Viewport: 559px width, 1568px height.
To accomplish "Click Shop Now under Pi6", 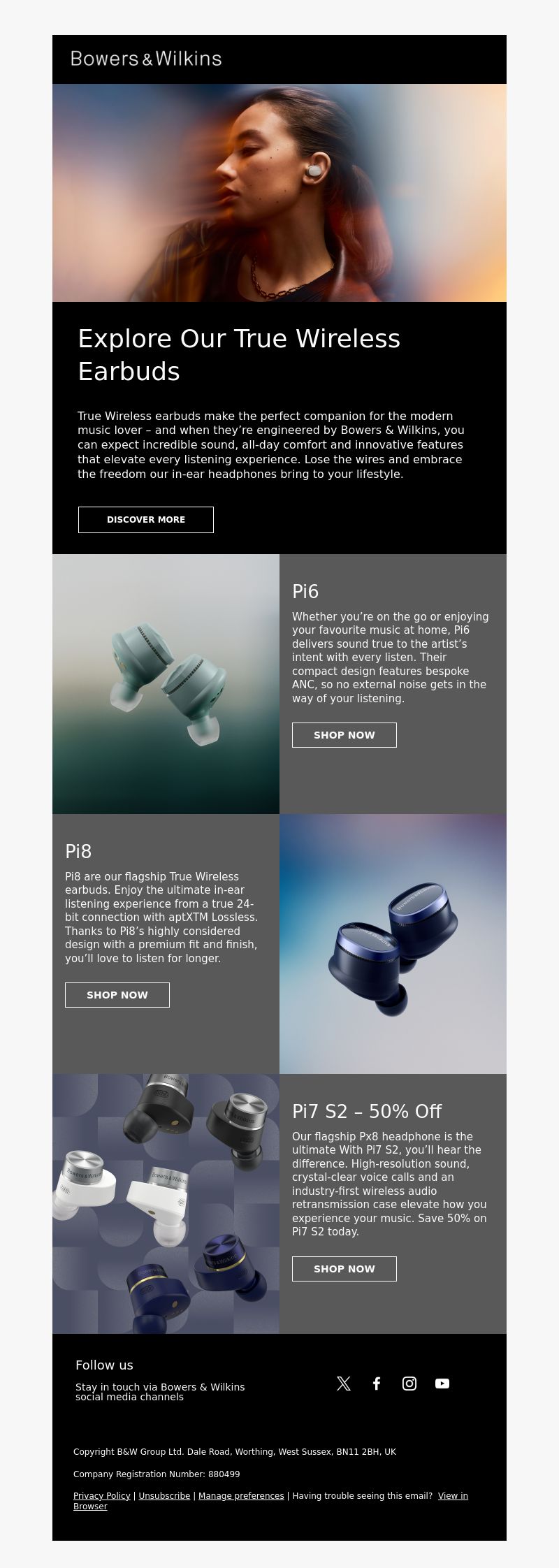I will [x=344, y=735].
